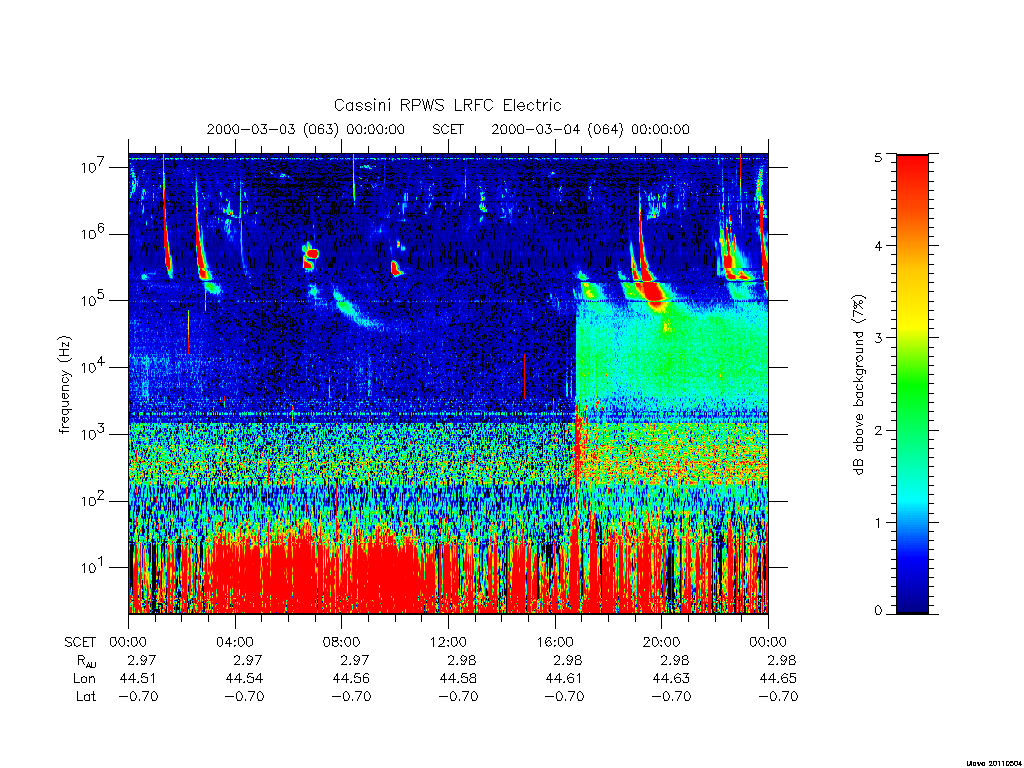1024x768 pixels.
Task: Click the colorbar tick label 2
Action: point(878,430)
